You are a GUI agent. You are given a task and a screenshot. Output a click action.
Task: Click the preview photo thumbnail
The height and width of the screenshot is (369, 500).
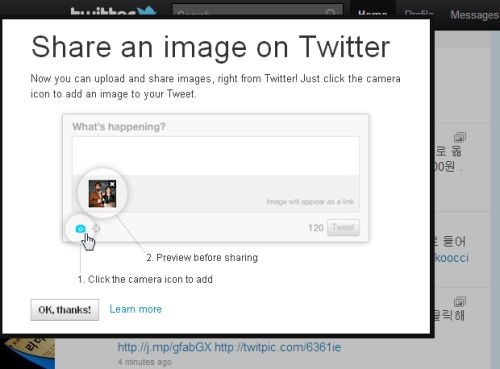pyautogui.click(x=102, y=194)
